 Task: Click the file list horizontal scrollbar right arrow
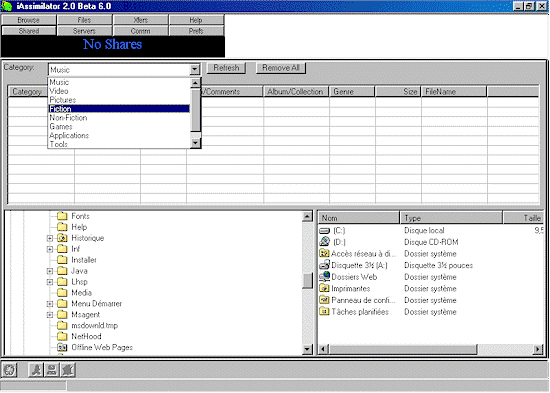pyautogui.click(x=538, y=349)
